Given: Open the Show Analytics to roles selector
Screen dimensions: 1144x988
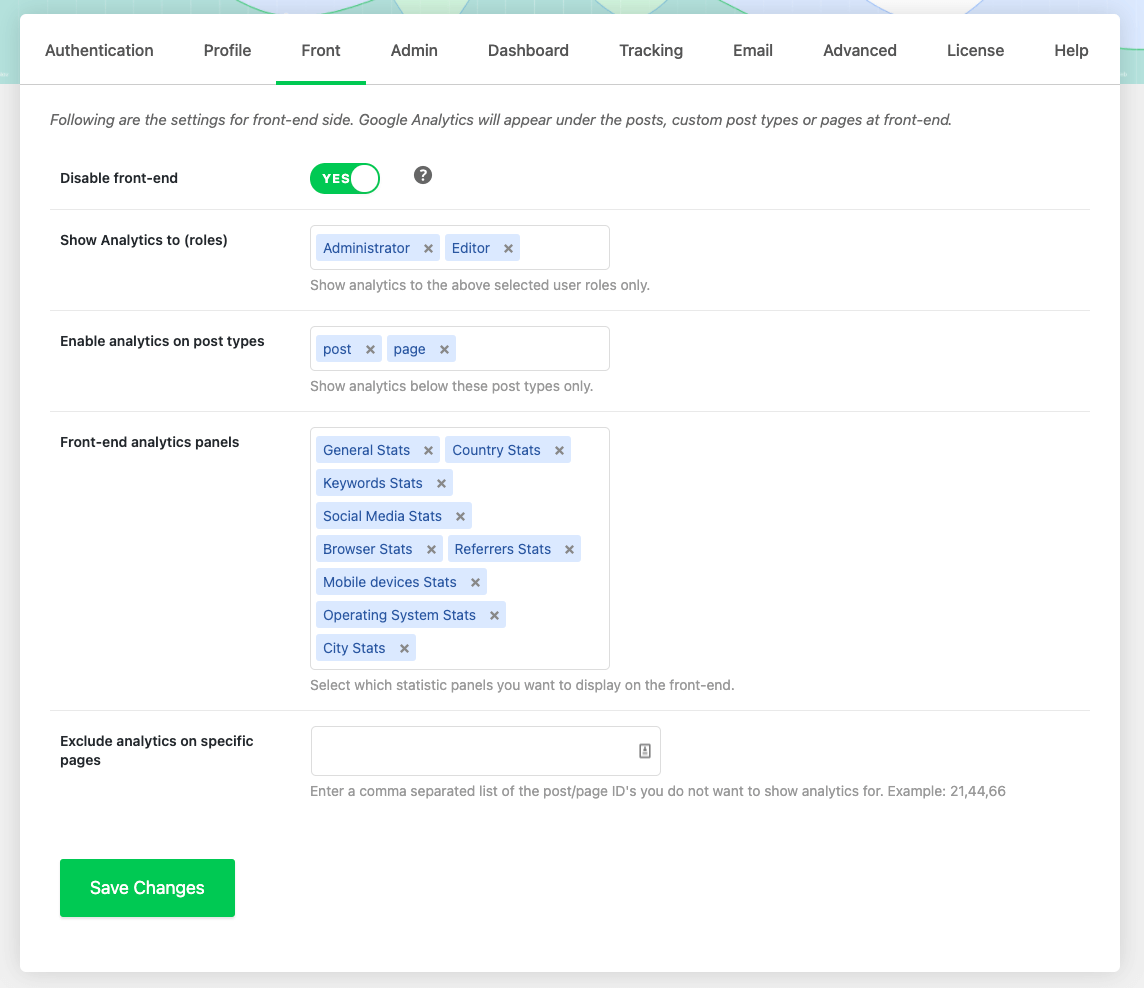Looking at the screenshot, I should [563, 248].
